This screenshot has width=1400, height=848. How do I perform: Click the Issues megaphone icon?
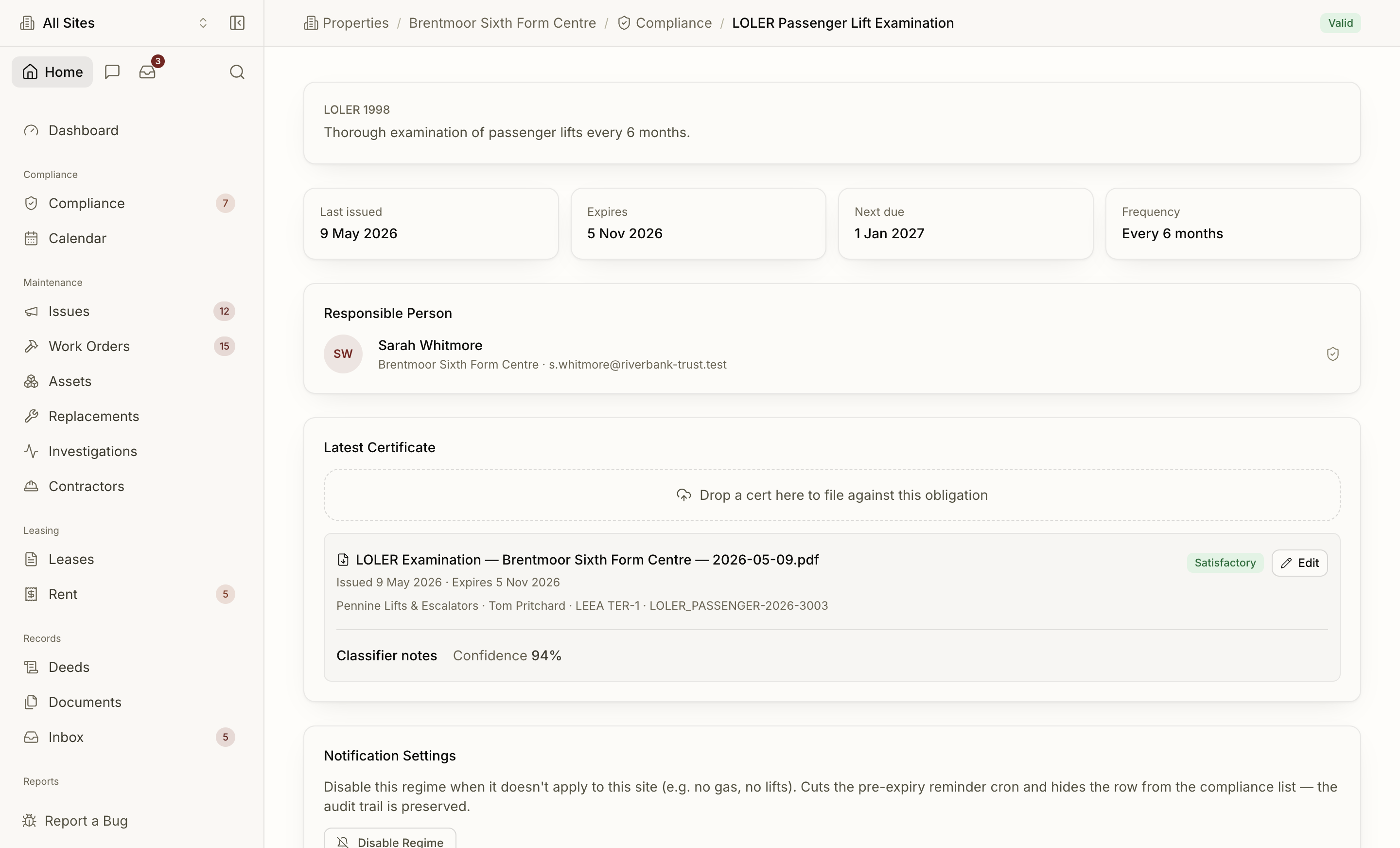coord(31,311)
